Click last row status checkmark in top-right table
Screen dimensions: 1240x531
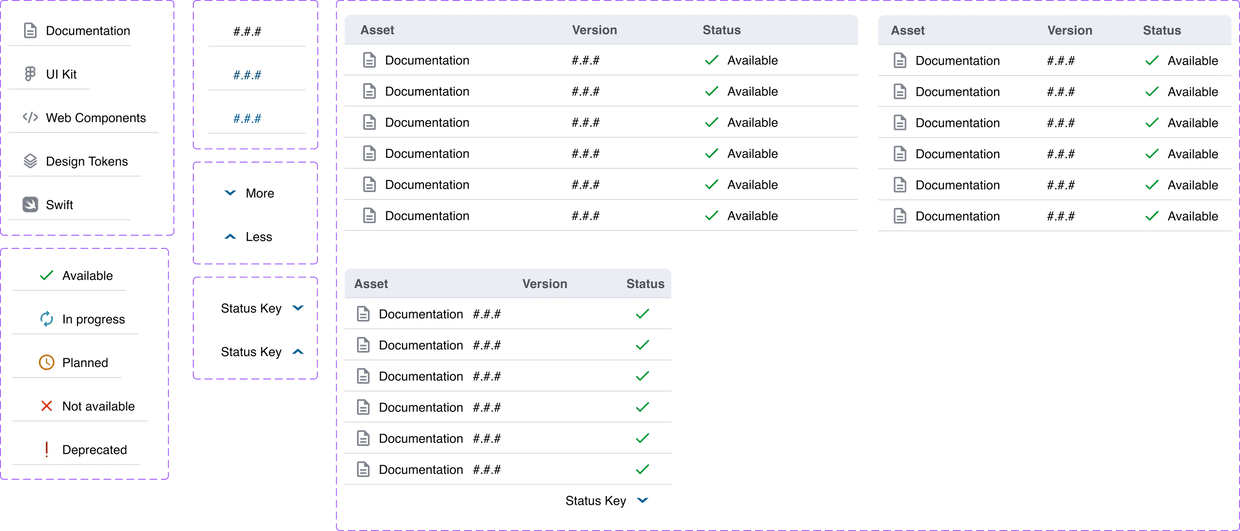pos(1152,215)
